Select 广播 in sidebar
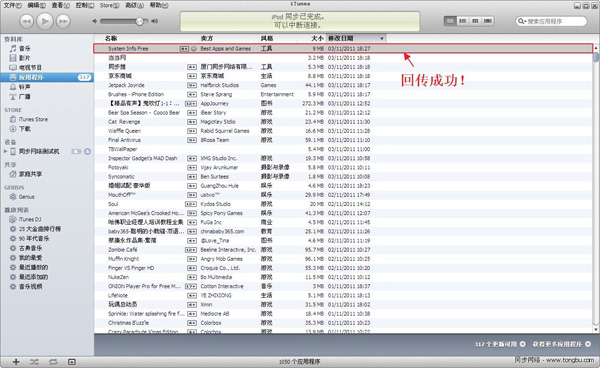Image resolution: width=600 pixels, height=368 pixels. [x=47, y=96]
